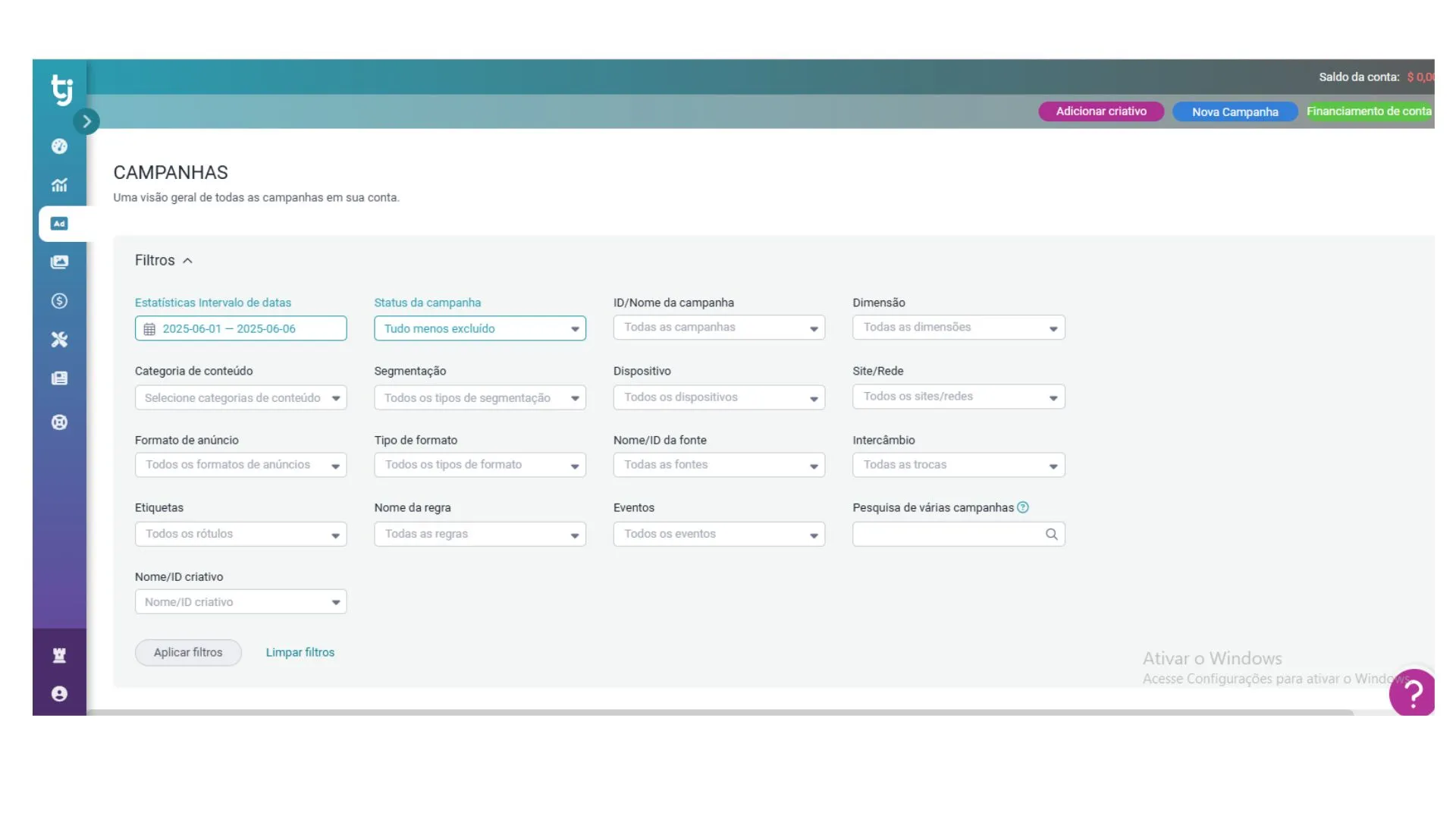Open the lifebuoy support icon in sidebar

point(59,422)
